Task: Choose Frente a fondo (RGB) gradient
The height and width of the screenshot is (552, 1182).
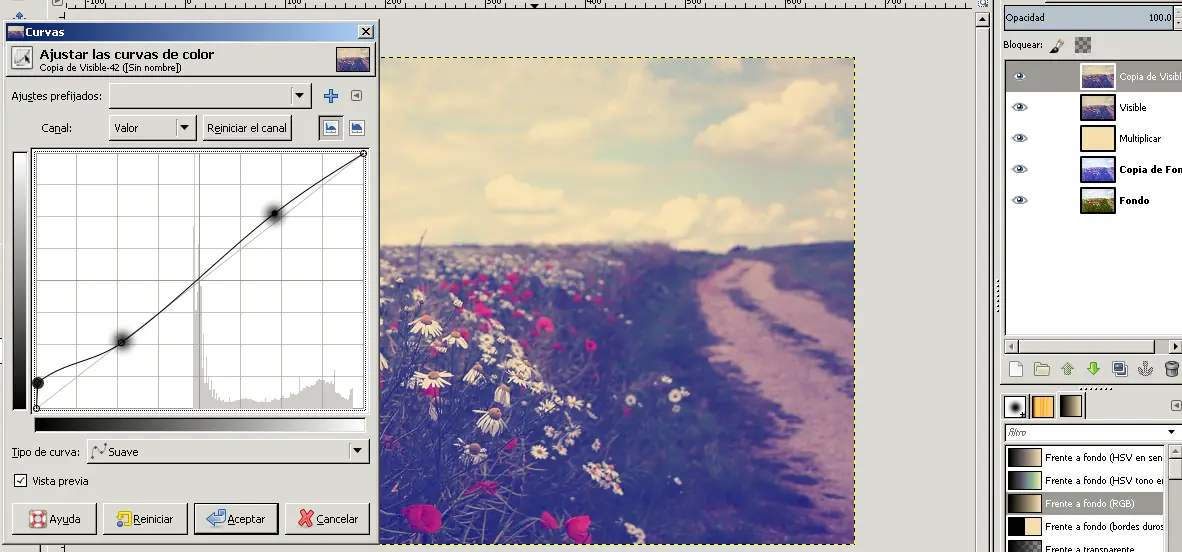Action: [x=1086, y=503]
